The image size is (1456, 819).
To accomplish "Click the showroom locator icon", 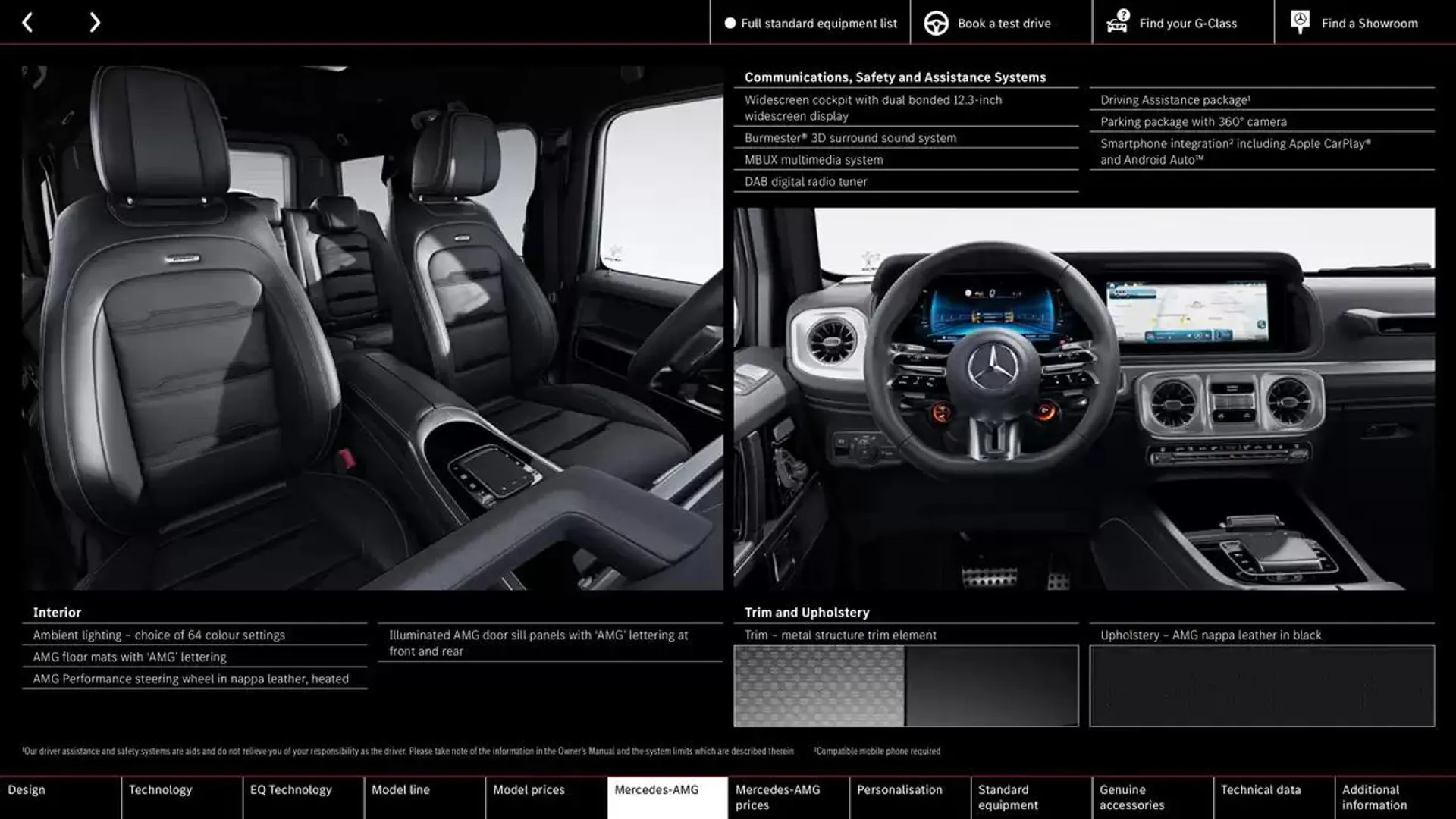I will coord(1300,22).
